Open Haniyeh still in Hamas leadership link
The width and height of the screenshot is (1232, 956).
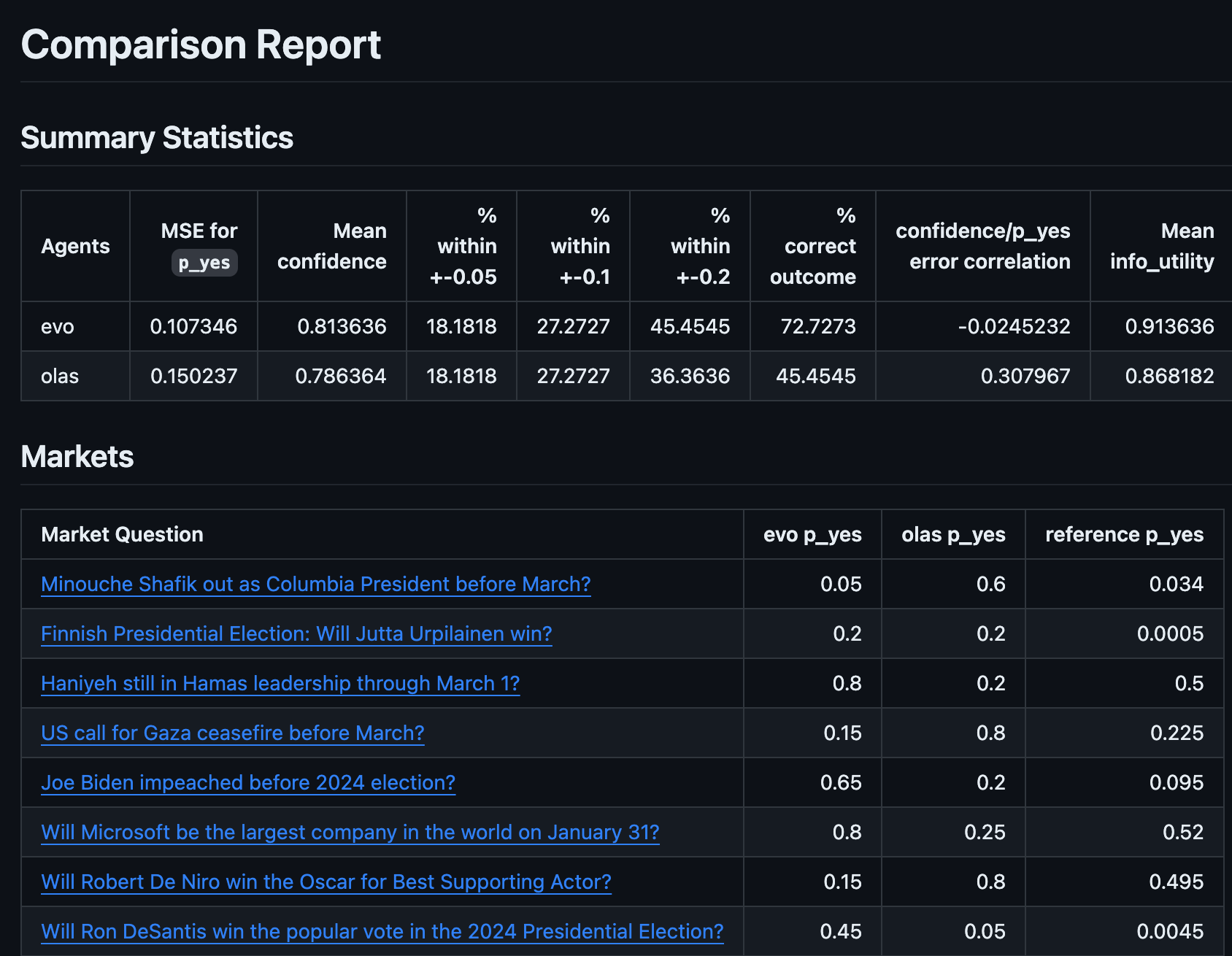click(280, 683)
